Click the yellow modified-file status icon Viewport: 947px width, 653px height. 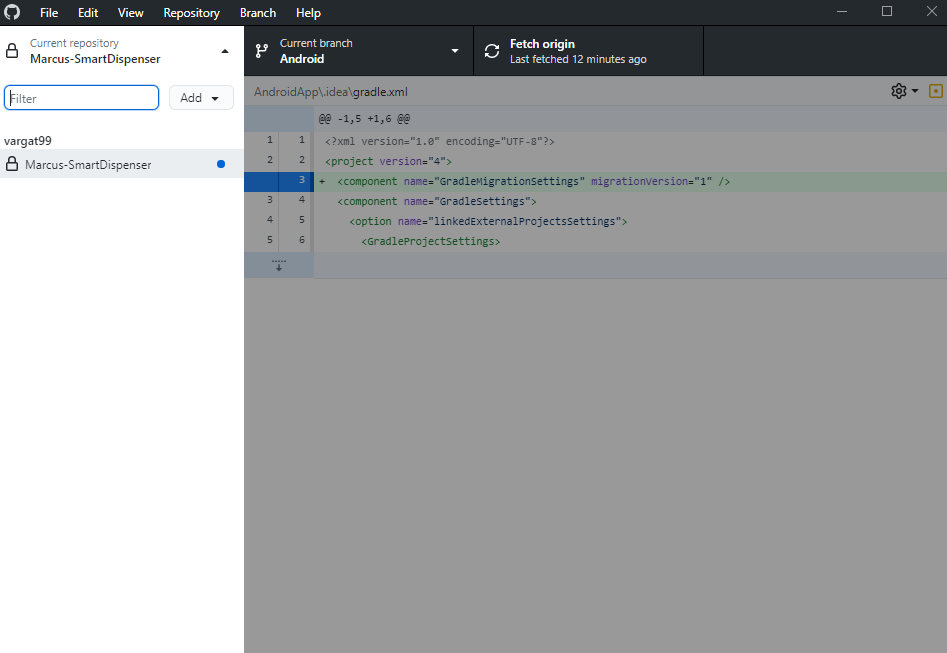pyautogui.click(x=936, y=90)
